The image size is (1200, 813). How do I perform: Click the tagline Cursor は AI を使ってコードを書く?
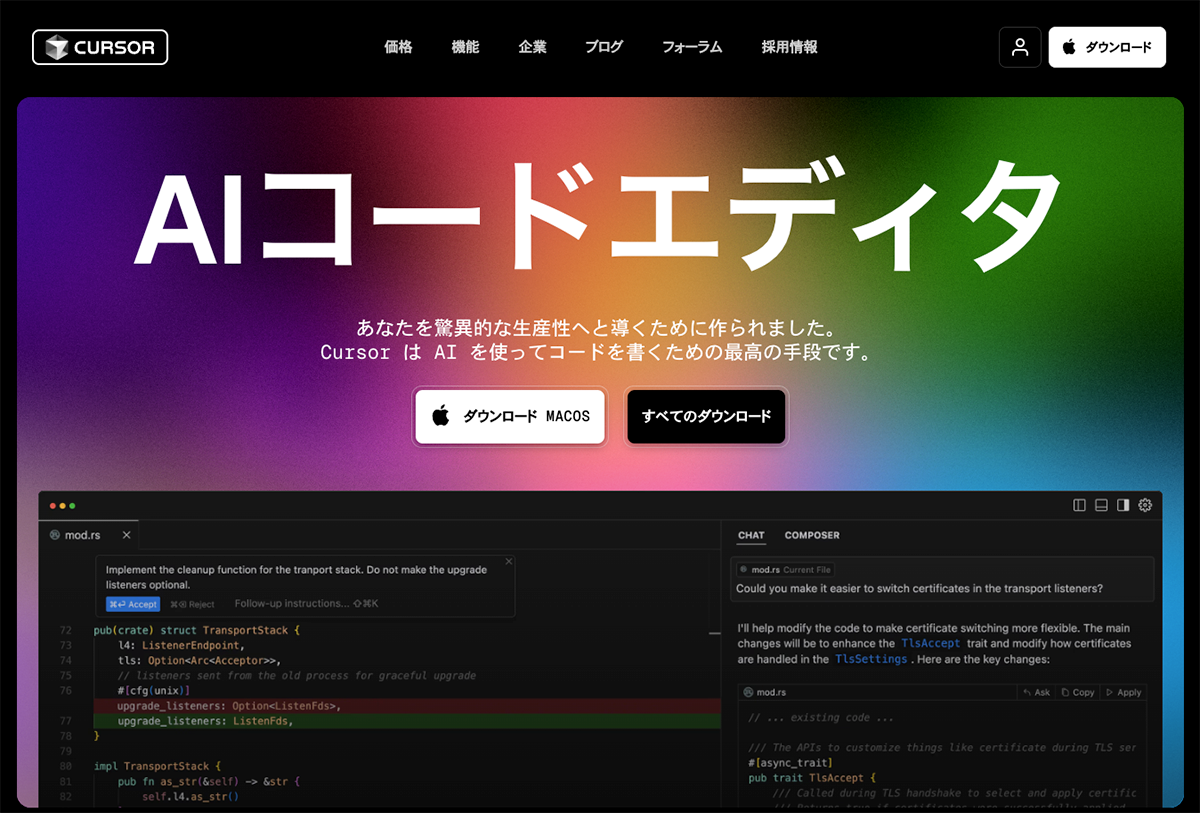596,353
